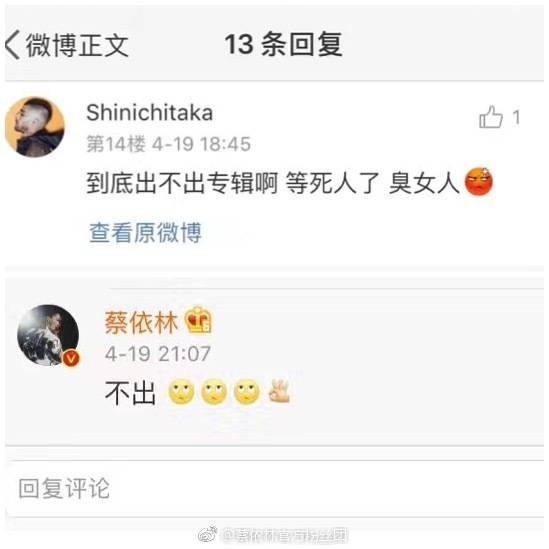Like Shinichitaka's comment with thumbs-up
Viewport: 549px width, 549px height.
click(491, 117)
